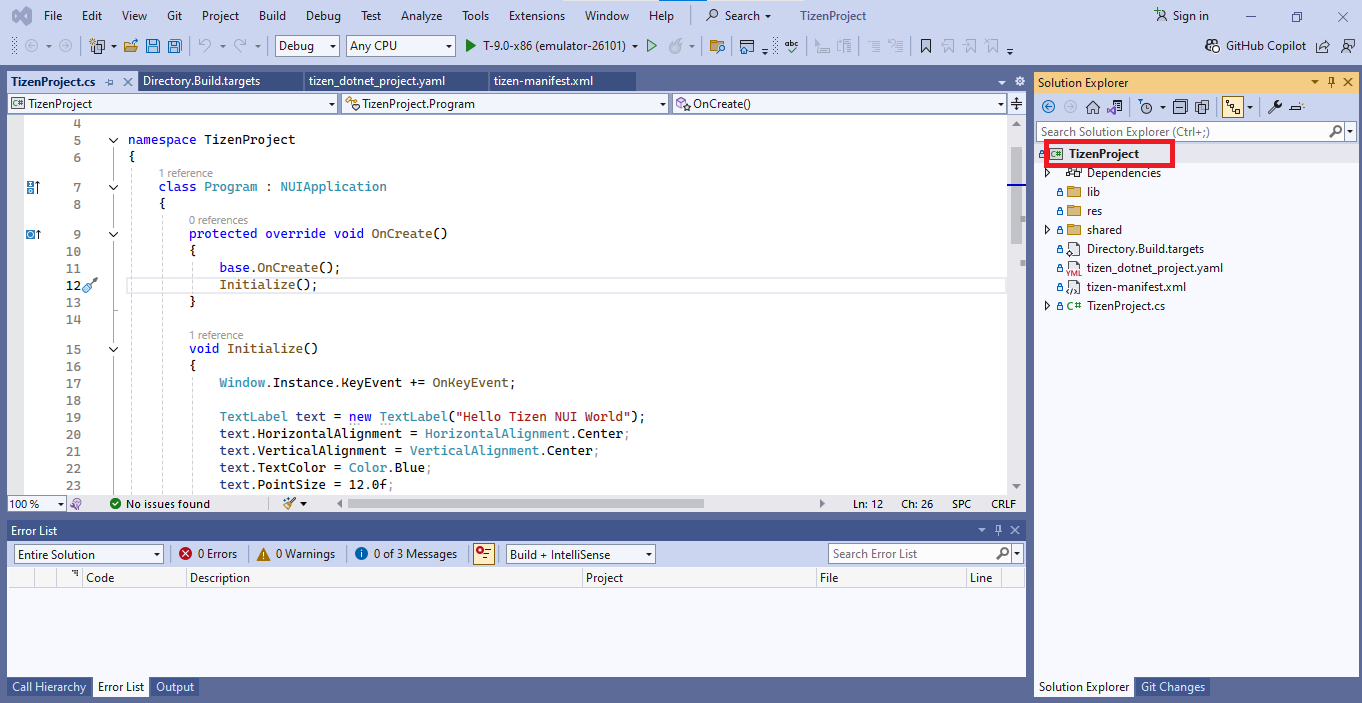Viewport: 1362px width, 703px height.
Task: Open the Git menu
Action: pos(174,15)
